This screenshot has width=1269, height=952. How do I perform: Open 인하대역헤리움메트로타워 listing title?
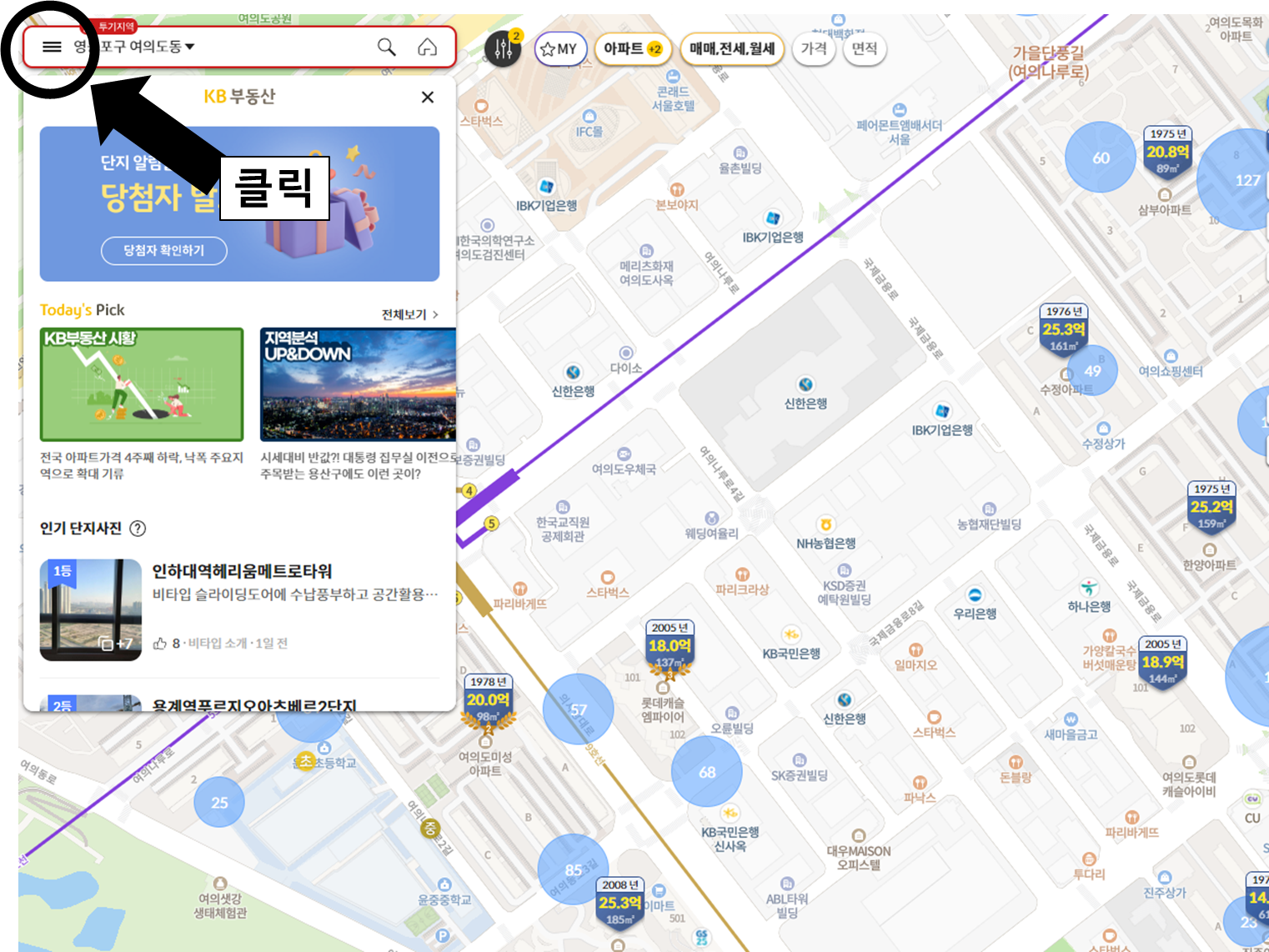click(242, 571)
